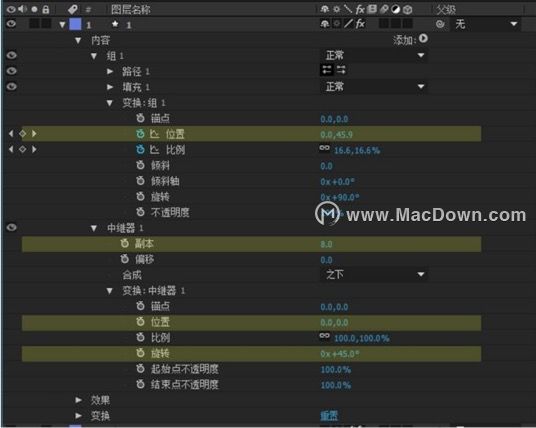This screenshot has width=536, height=428.
Task: Go to previous keyframe of 比例
Action: (x=11, y=149)
